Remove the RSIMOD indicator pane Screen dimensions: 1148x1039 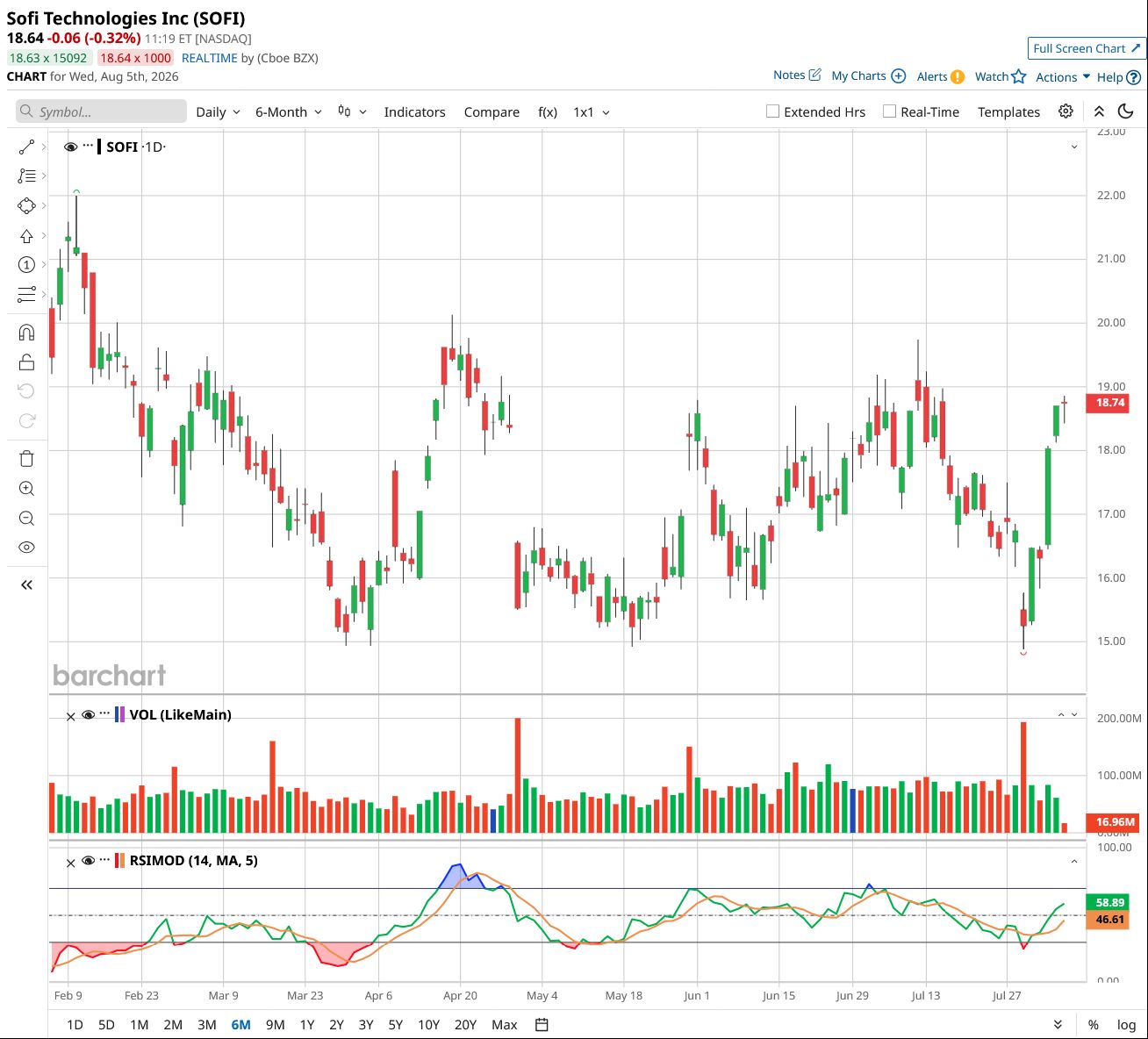[71, 862]
